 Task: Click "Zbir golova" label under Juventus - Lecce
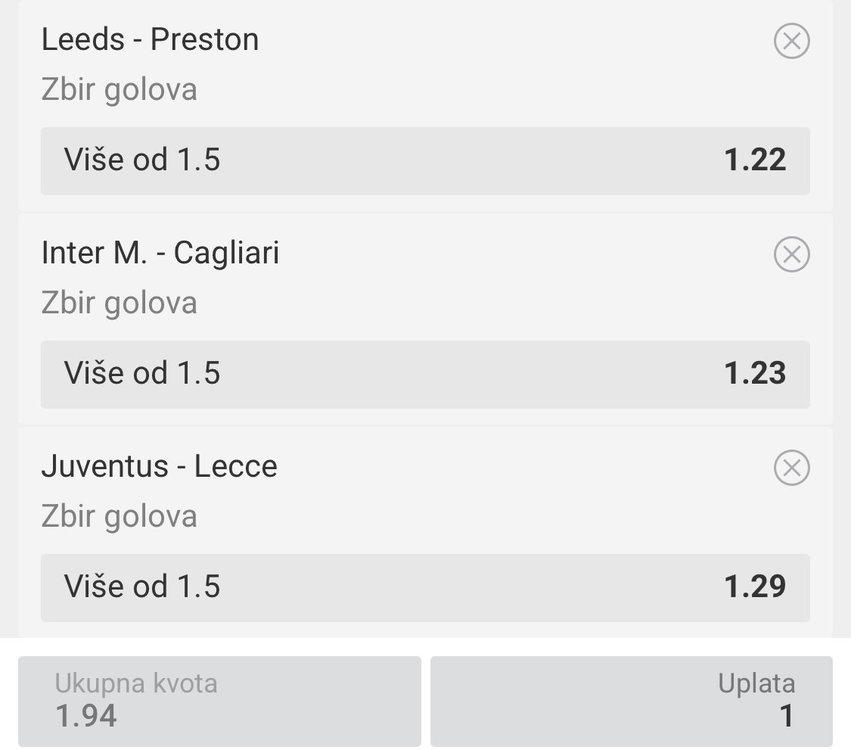(x=119, y=516)
